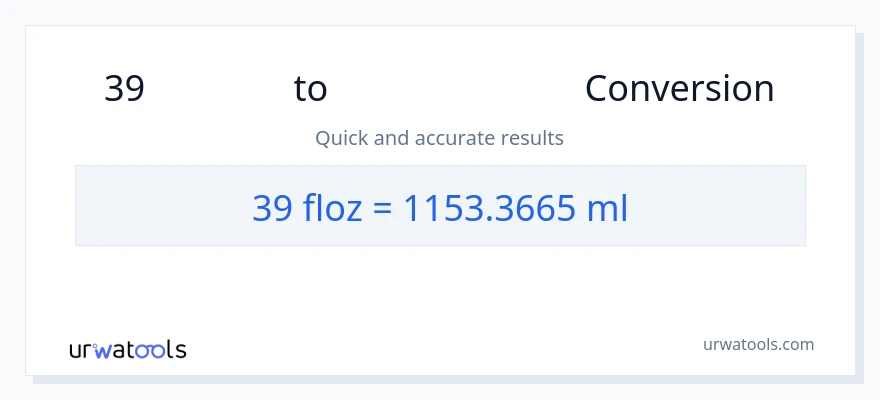This screenshot has width=880, height=400.
Task: Click the "Conversion" heading word
Action: (679, 89)
